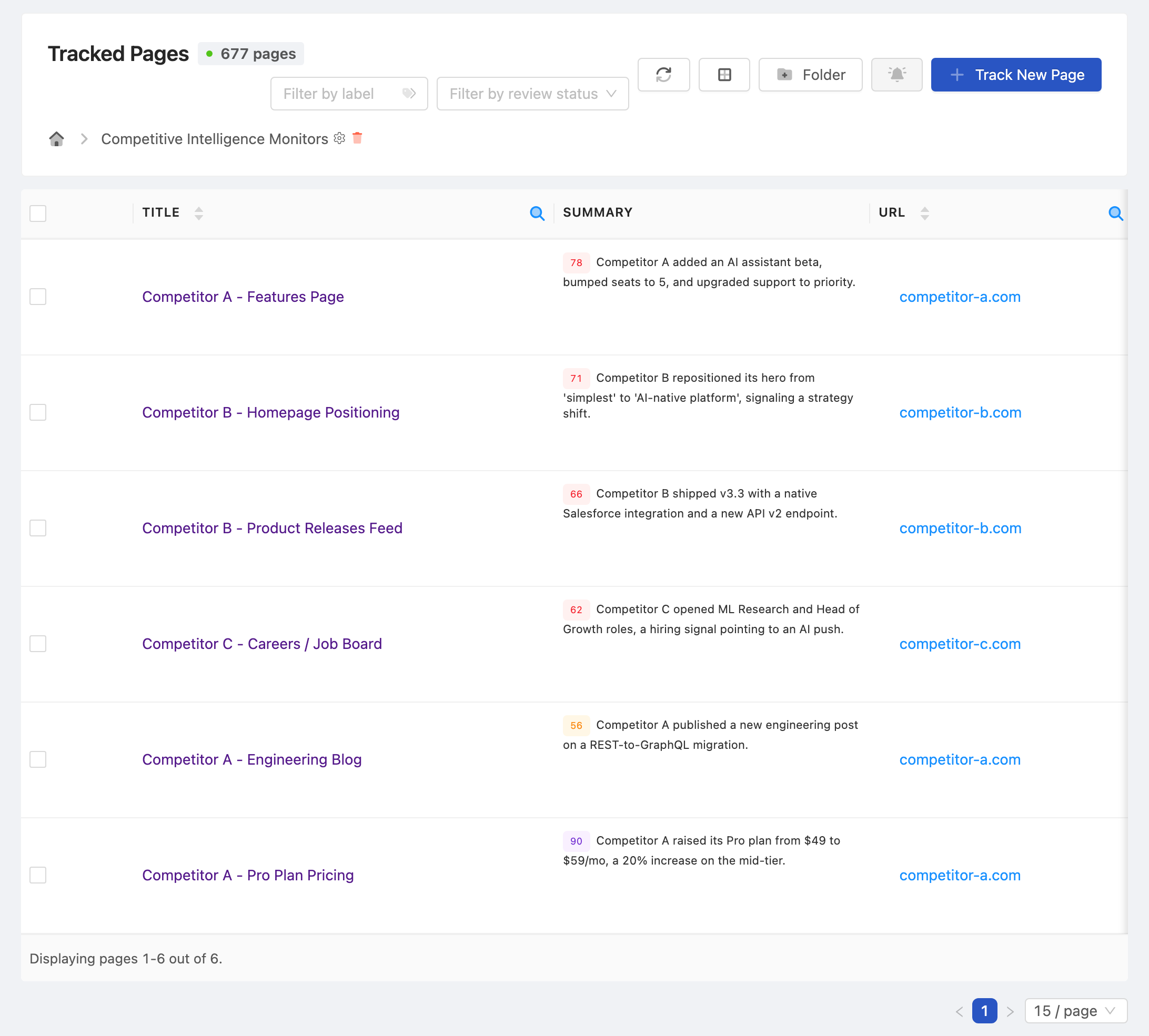Click the Tracked Pages heading
1149x1036 pixels.
[118, 54]
